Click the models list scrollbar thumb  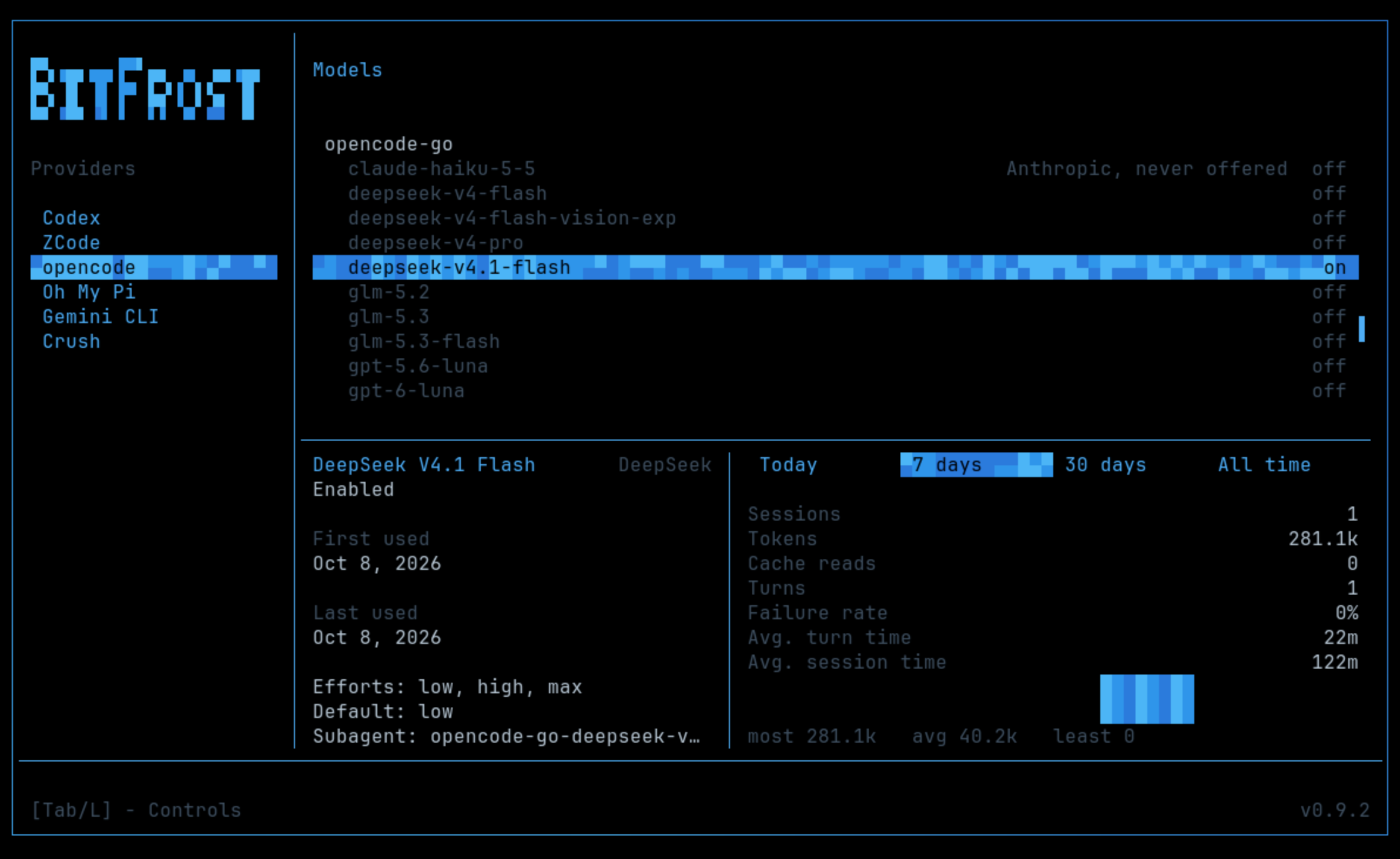click(x=1361, y=329)
